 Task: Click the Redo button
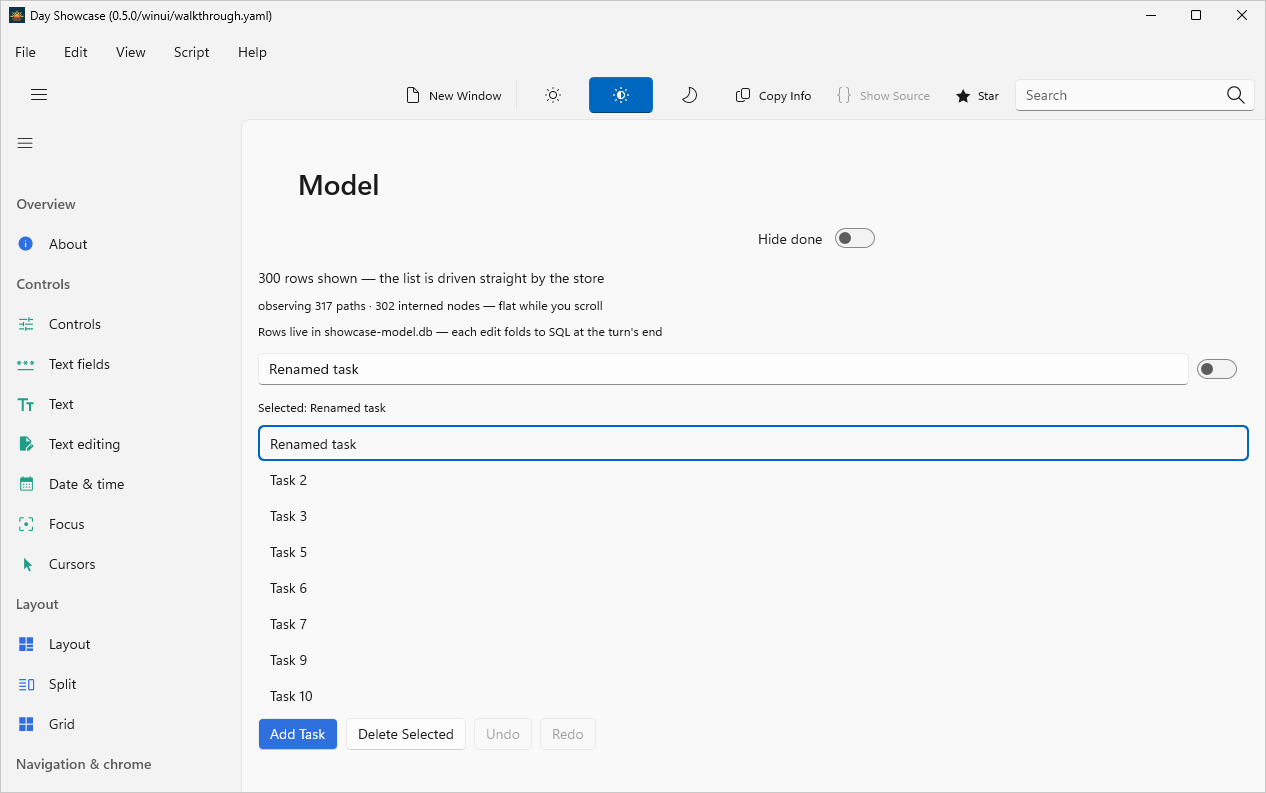[568, 734]
